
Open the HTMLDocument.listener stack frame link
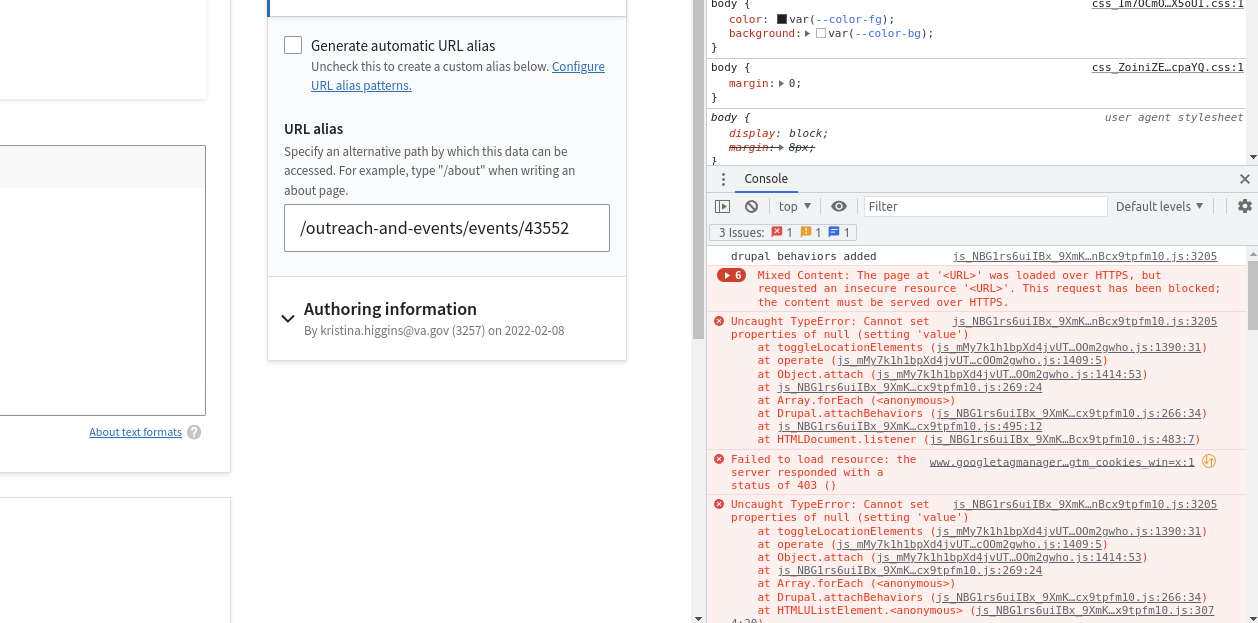(1063, 439)
